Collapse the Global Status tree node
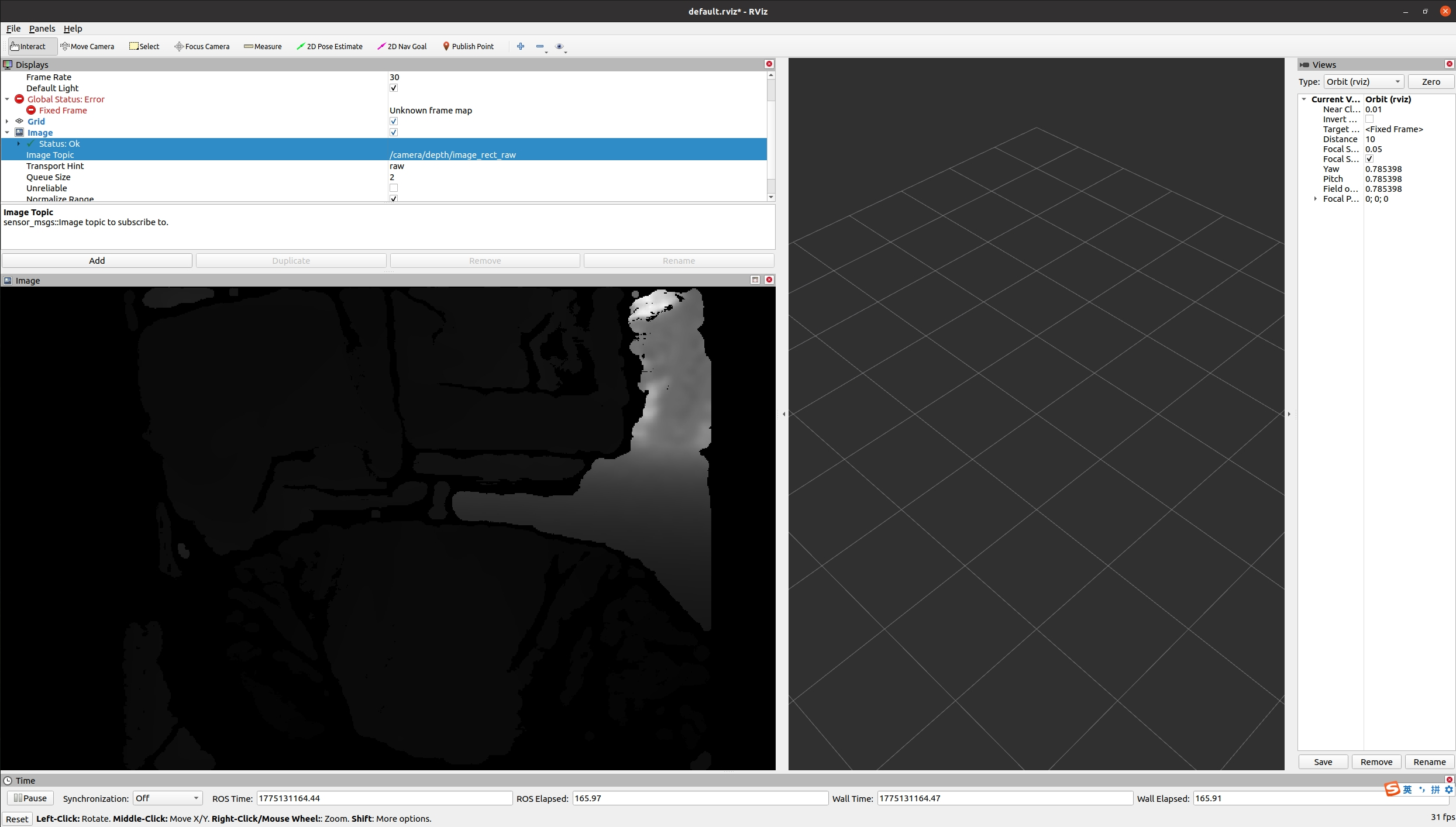The height and width of the screenshot is (827, 1456). tap(7, 99)
